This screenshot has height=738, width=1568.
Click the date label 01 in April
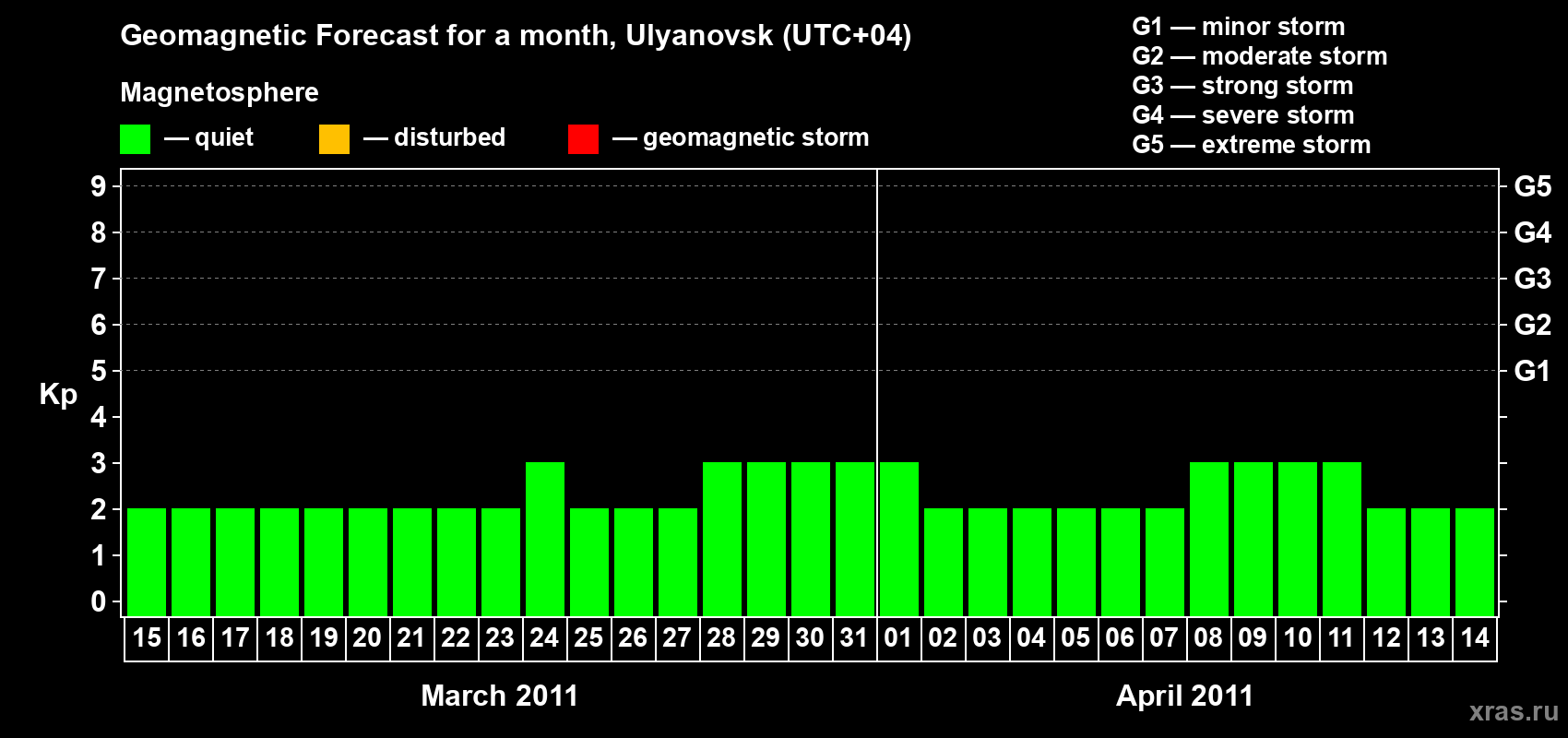coord(898,637)
